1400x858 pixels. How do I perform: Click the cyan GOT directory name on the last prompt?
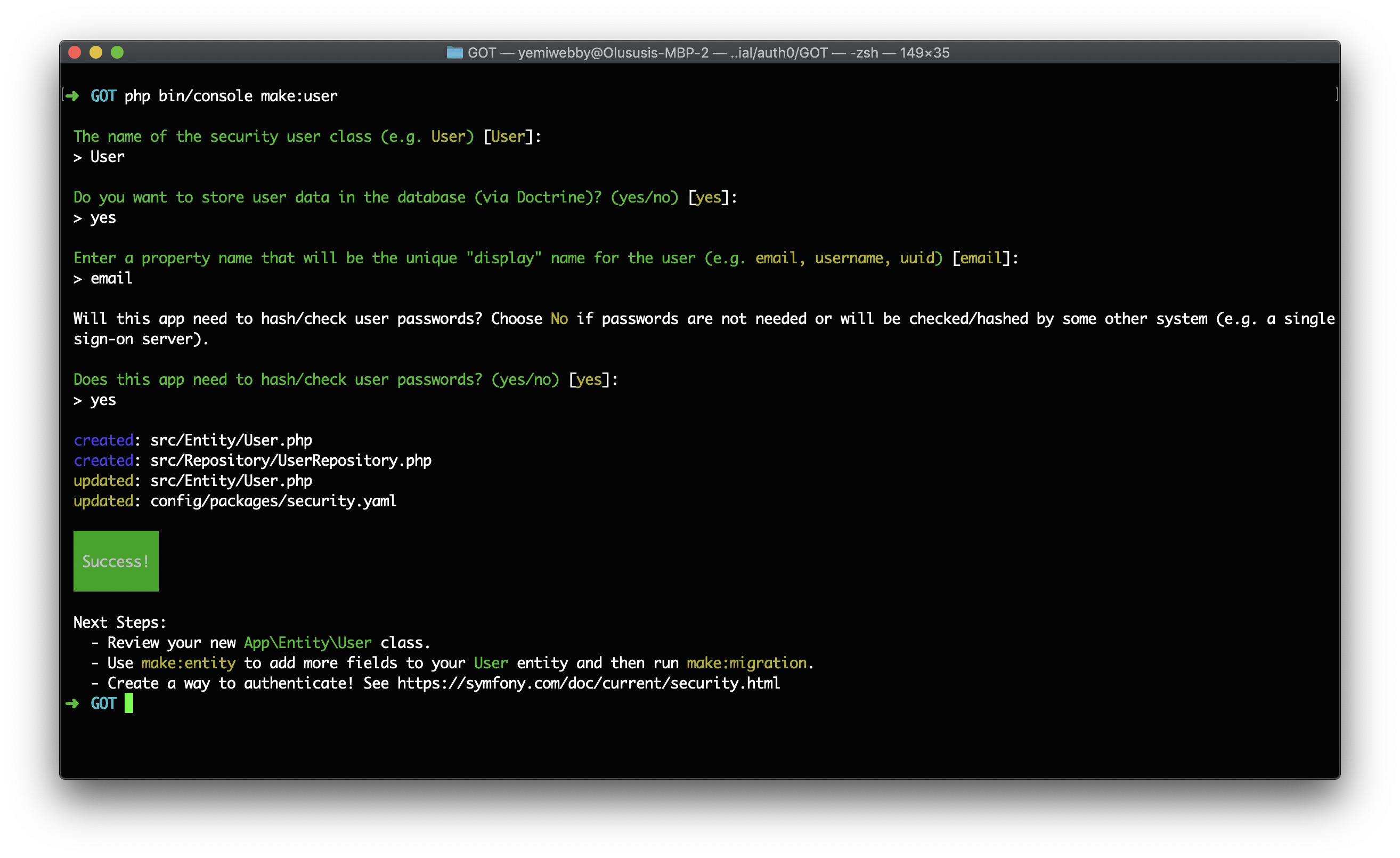pyautogui.click(x=103, y=704)
